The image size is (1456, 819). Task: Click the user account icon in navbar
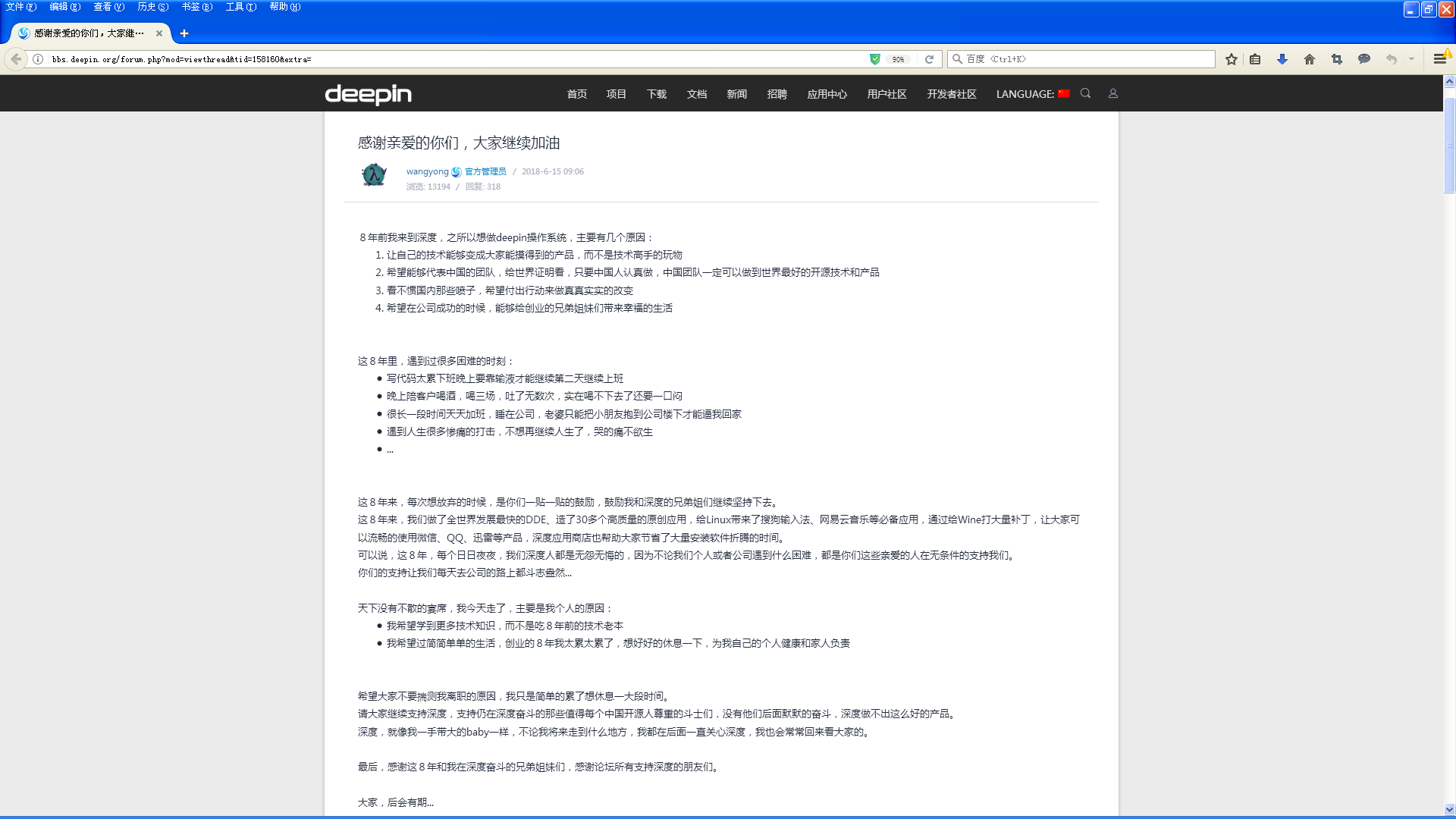pos(1113,93)
